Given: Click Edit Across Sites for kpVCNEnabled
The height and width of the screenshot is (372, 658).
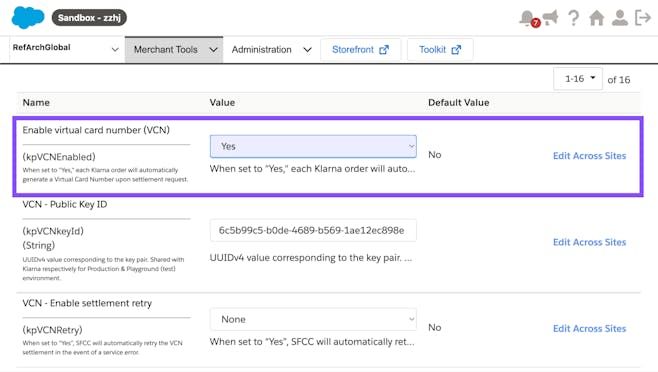Looking at the screenshot, I should (x=589, y=156).
